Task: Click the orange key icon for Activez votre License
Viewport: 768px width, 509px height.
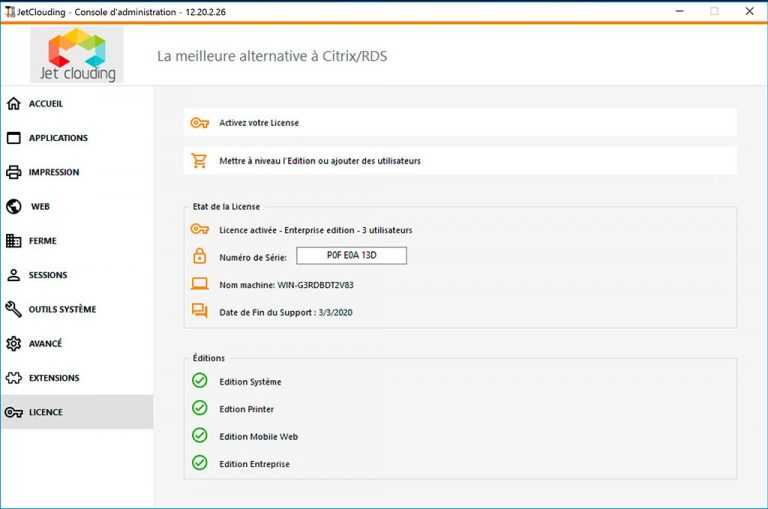Action: pos(199,122)
